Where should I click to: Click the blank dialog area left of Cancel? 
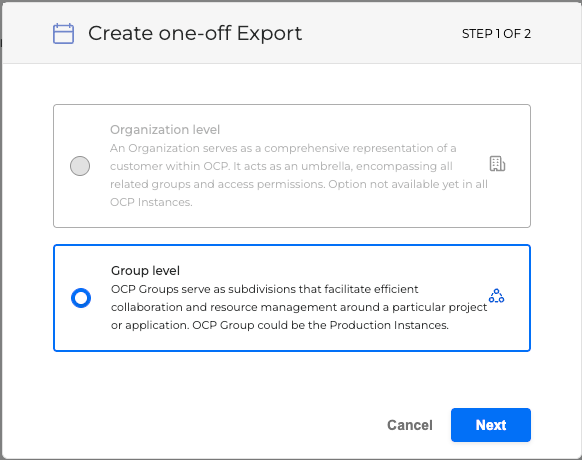(x=215, y=425)
